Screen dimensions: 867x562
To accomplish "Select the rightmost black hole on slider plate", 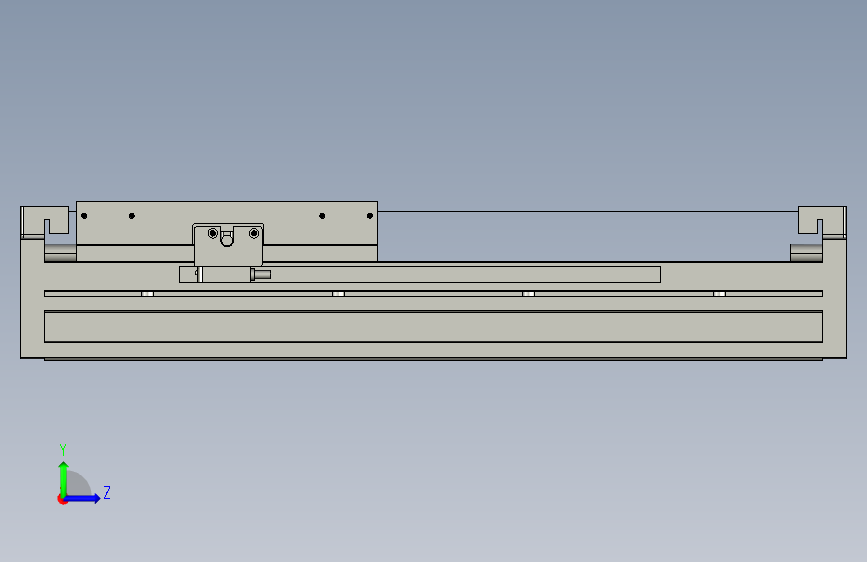I will [370, 216].
